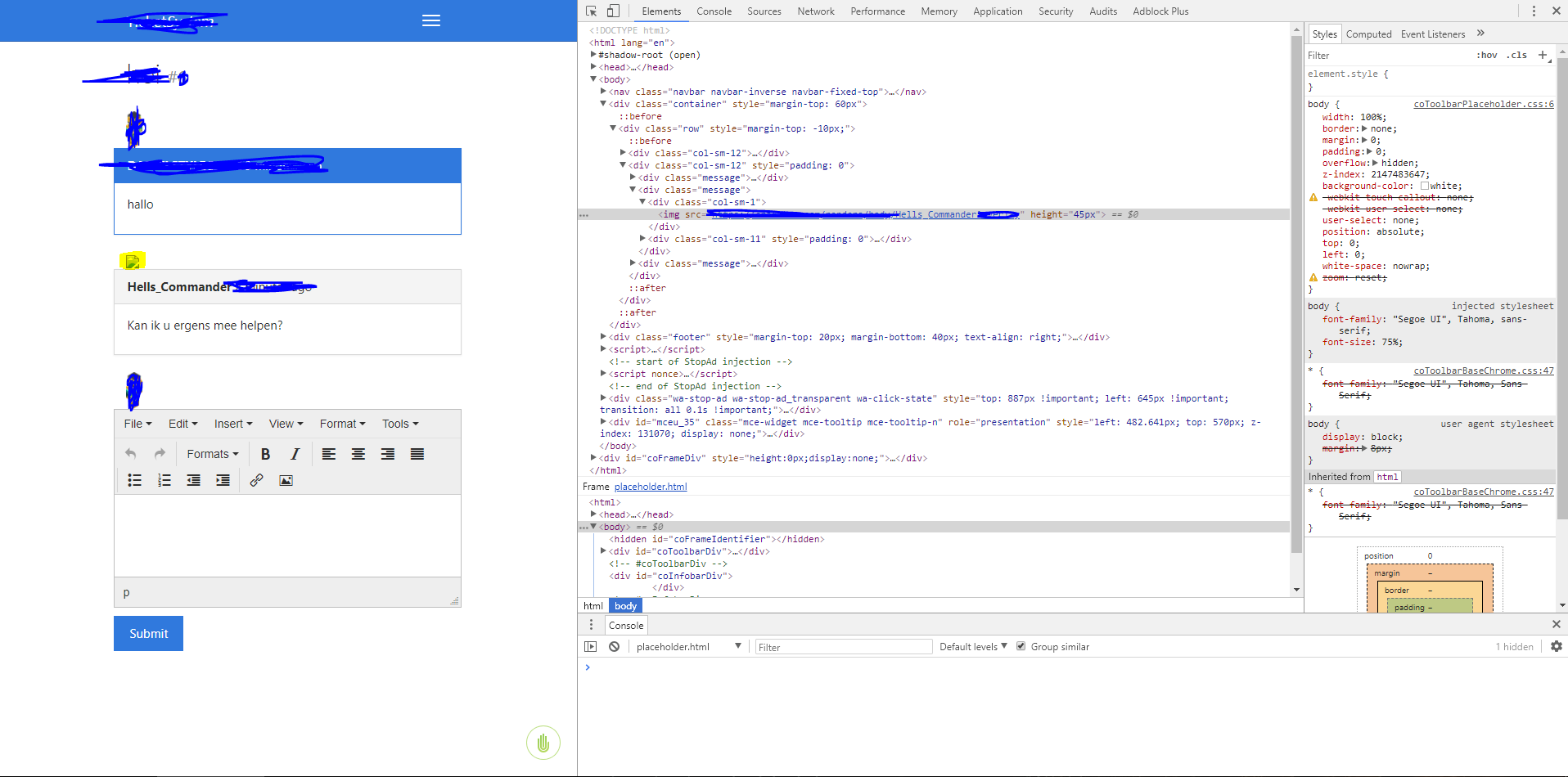Viewport: 1568px width, 777px height.
Task: Click the clear console icon
Action: coord(614,646)
